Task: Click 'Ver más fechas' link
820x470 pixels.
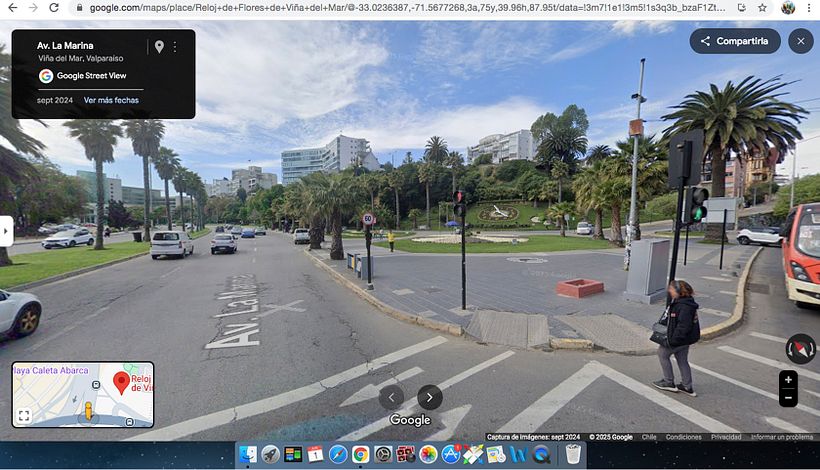Action: coord(111,100)
